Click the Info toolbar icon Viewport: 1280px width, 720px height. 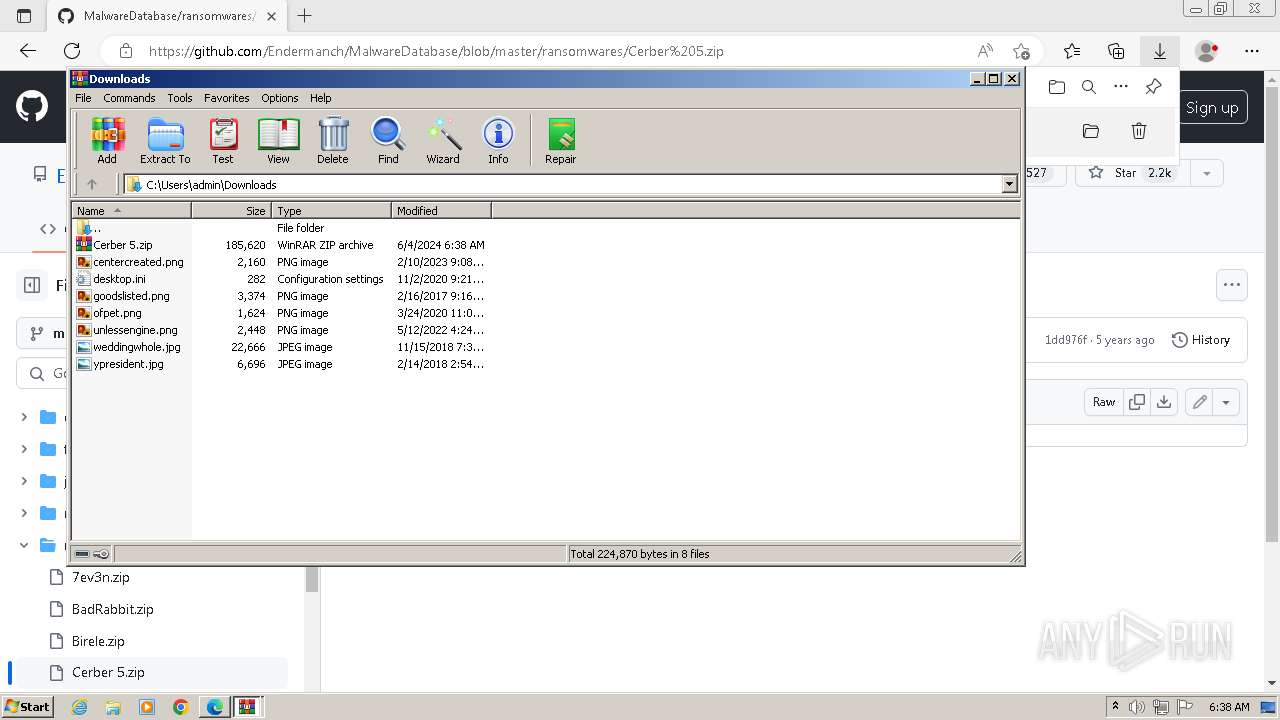coord(498,140)
